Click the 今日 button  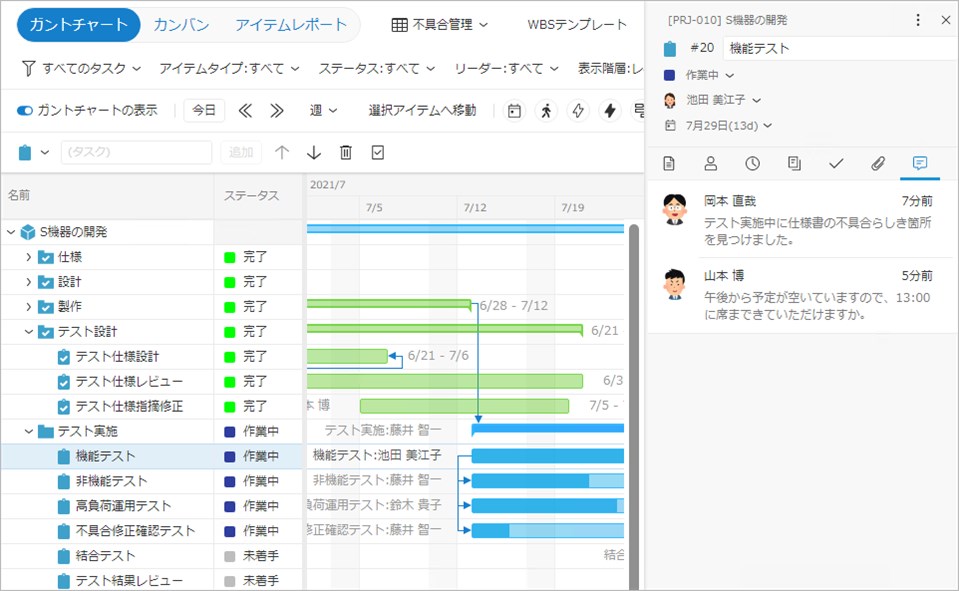pos(204,110)
